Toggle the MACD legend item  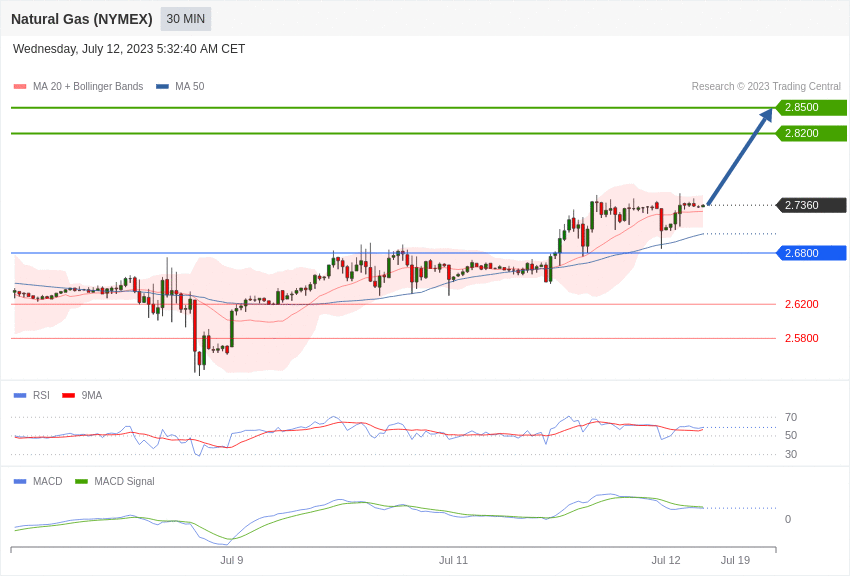coord(38,481)
